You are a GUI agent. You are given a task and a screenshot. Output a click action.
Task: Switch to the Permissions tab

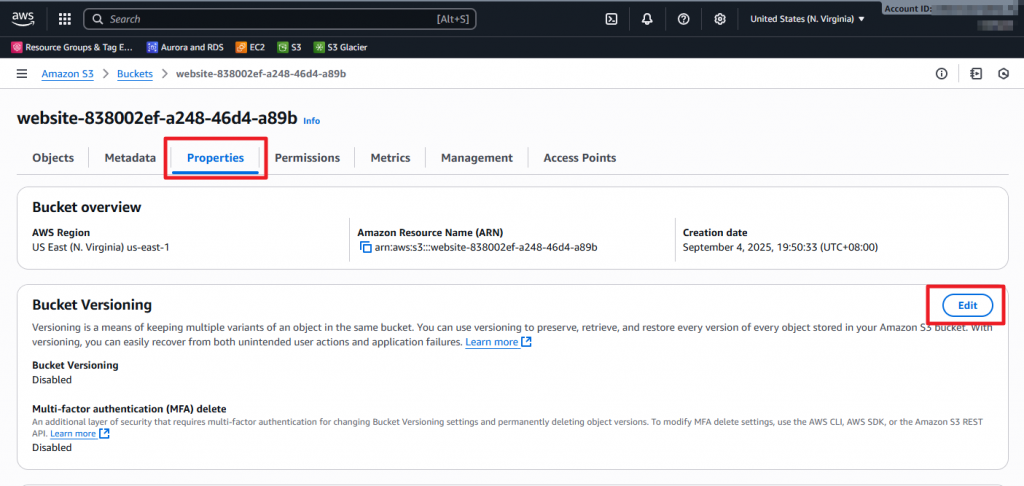point(307,157)
